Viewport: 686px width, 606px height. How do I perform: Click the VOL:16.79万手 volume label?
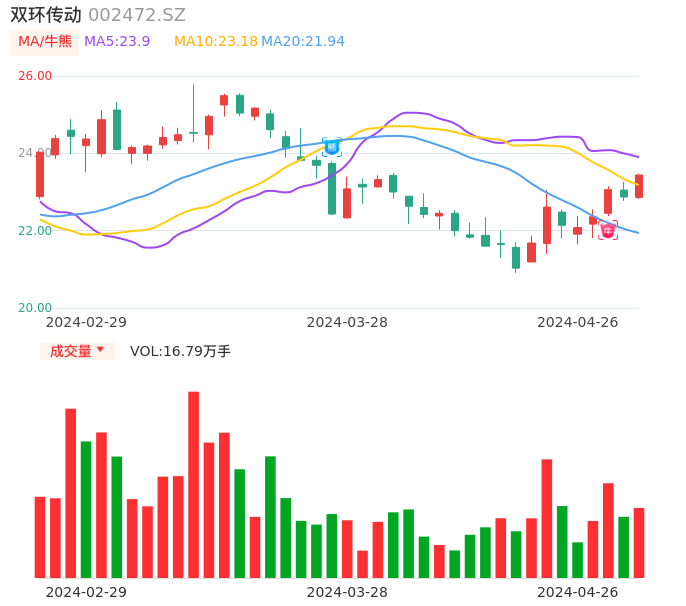tap(180, 351)
